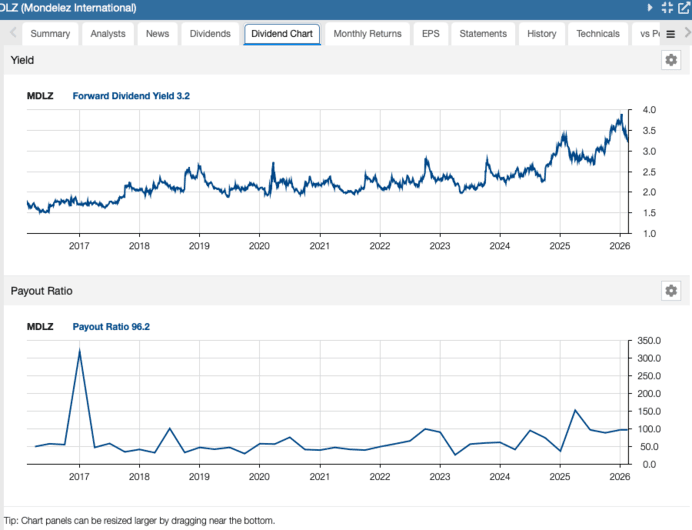Click the collapse/shrink panel icon

[x=668, y=7]
